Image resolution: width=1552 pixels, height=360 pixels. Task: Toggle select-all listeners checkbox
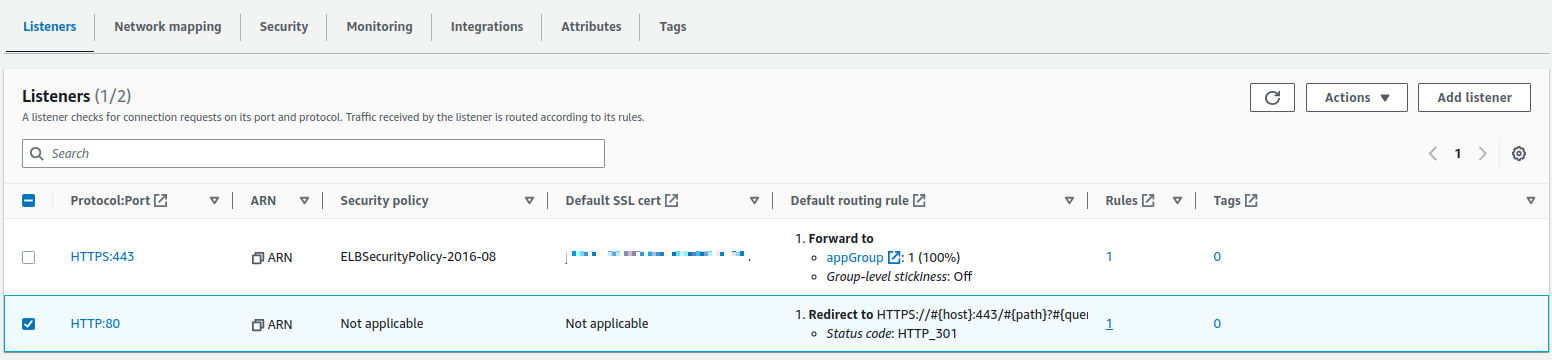coord(28,200)
